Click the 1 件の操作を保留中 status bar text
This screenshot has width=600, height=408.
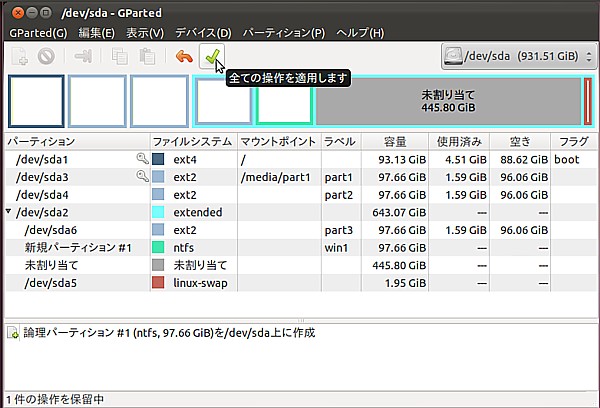click(x=55, y=399)
